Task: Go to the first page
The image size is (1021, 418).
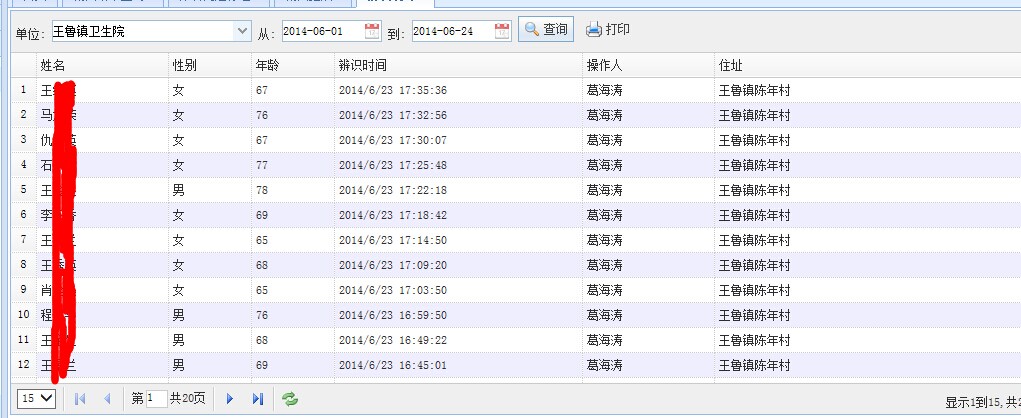Action: click(x=80, y=399)
